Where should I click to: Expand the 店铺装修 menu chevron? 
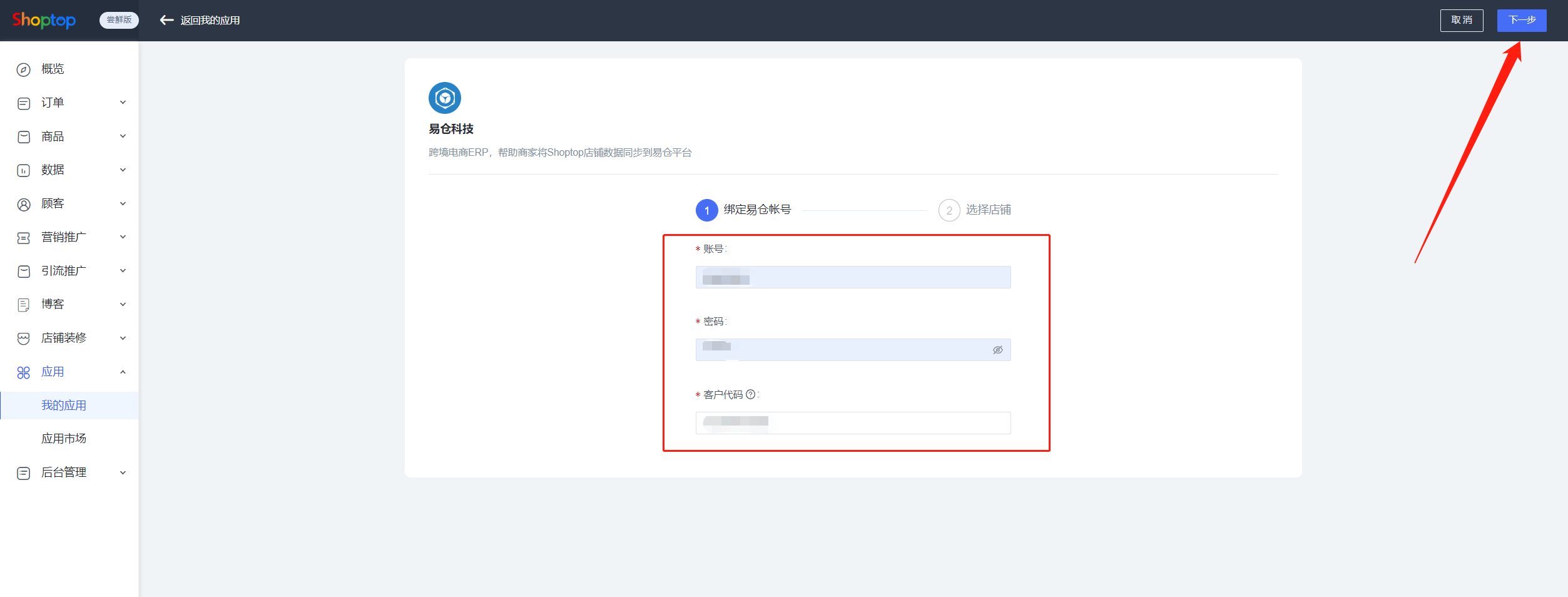pyautogui.click(x=123, y=338)
